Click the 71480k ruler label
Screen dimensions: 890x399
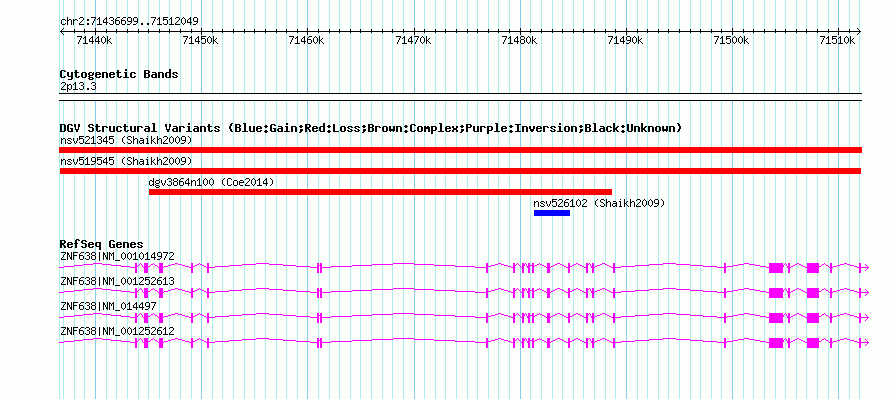click(519, 40)
